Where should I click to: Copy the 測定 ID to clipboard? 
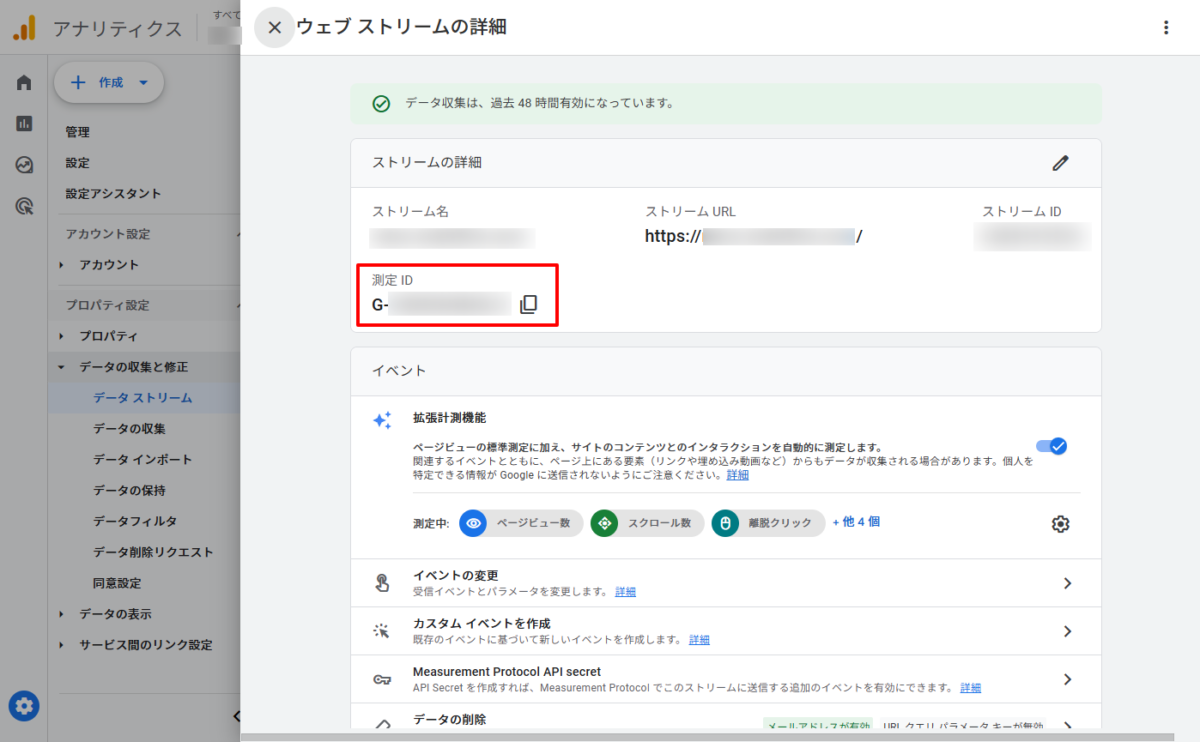point(528,304)
